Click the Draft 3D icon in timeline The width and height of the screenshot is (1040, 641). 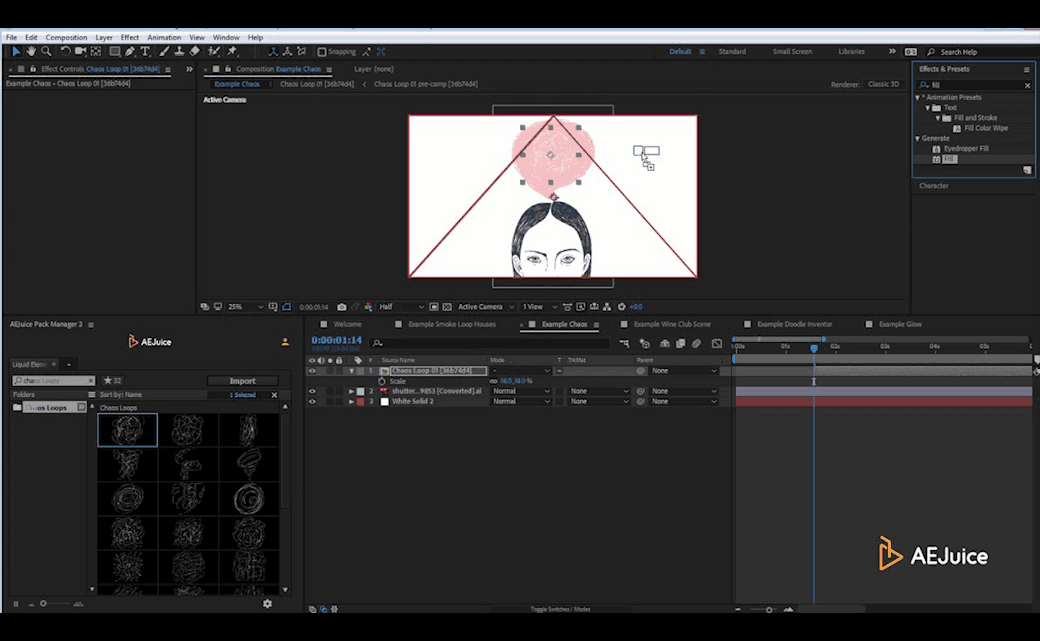645,343
